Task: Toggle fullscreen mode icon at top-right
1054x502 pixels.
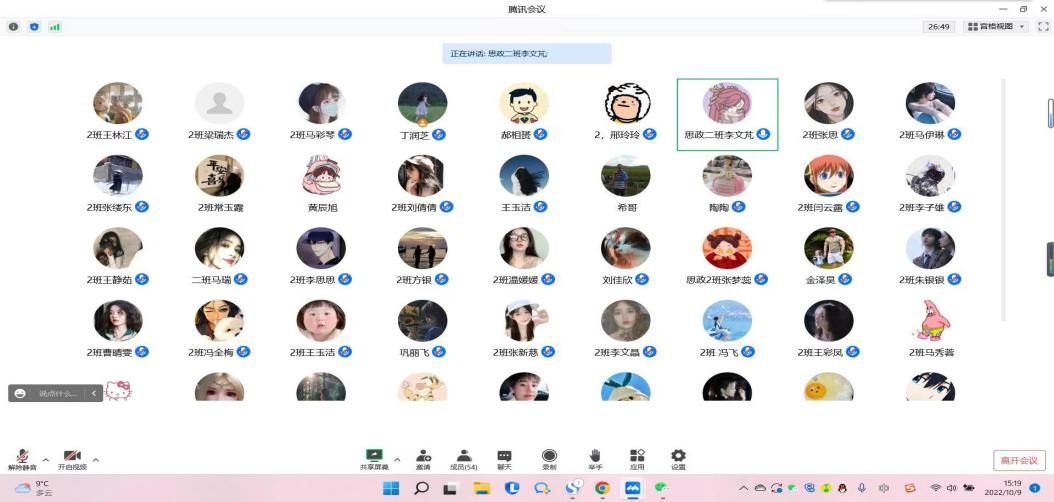Action: pos(1044,27)
